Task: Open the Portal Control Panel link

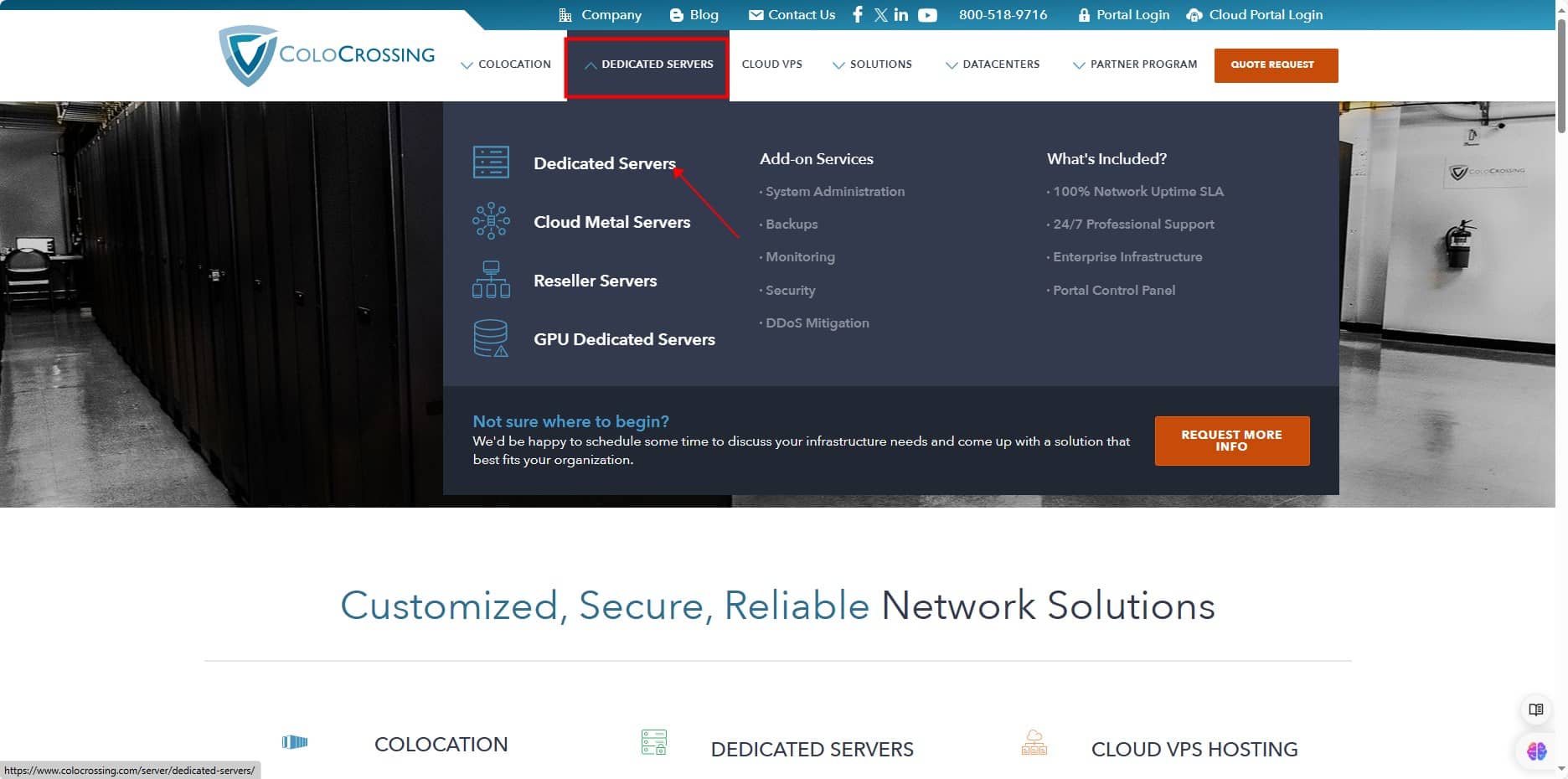Action: (x=1114, y=291)
